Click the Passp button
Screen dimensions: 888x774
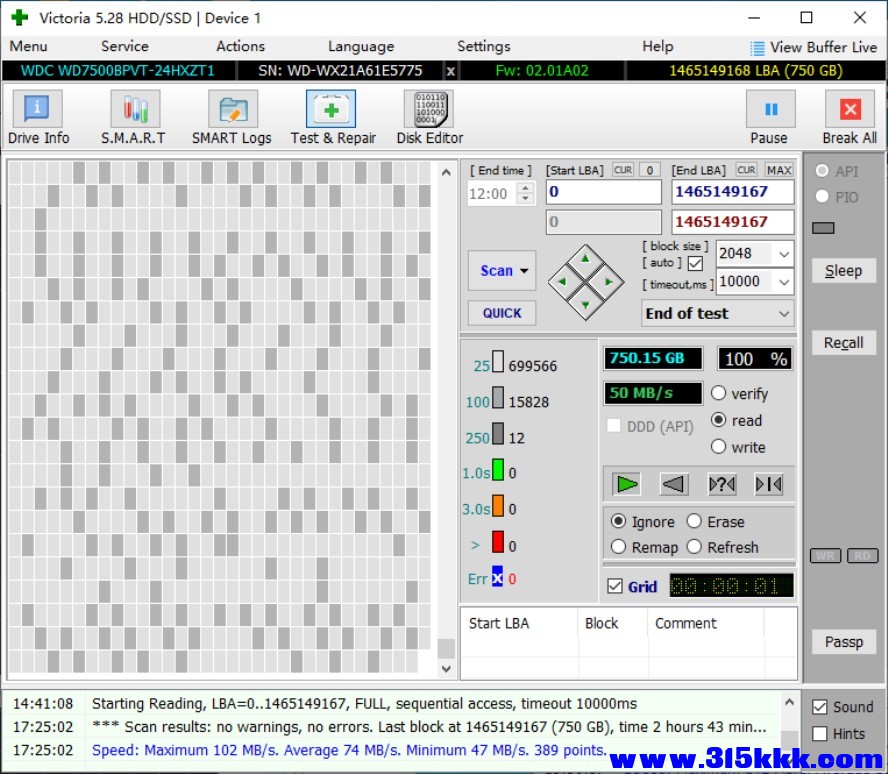[843, 642]
